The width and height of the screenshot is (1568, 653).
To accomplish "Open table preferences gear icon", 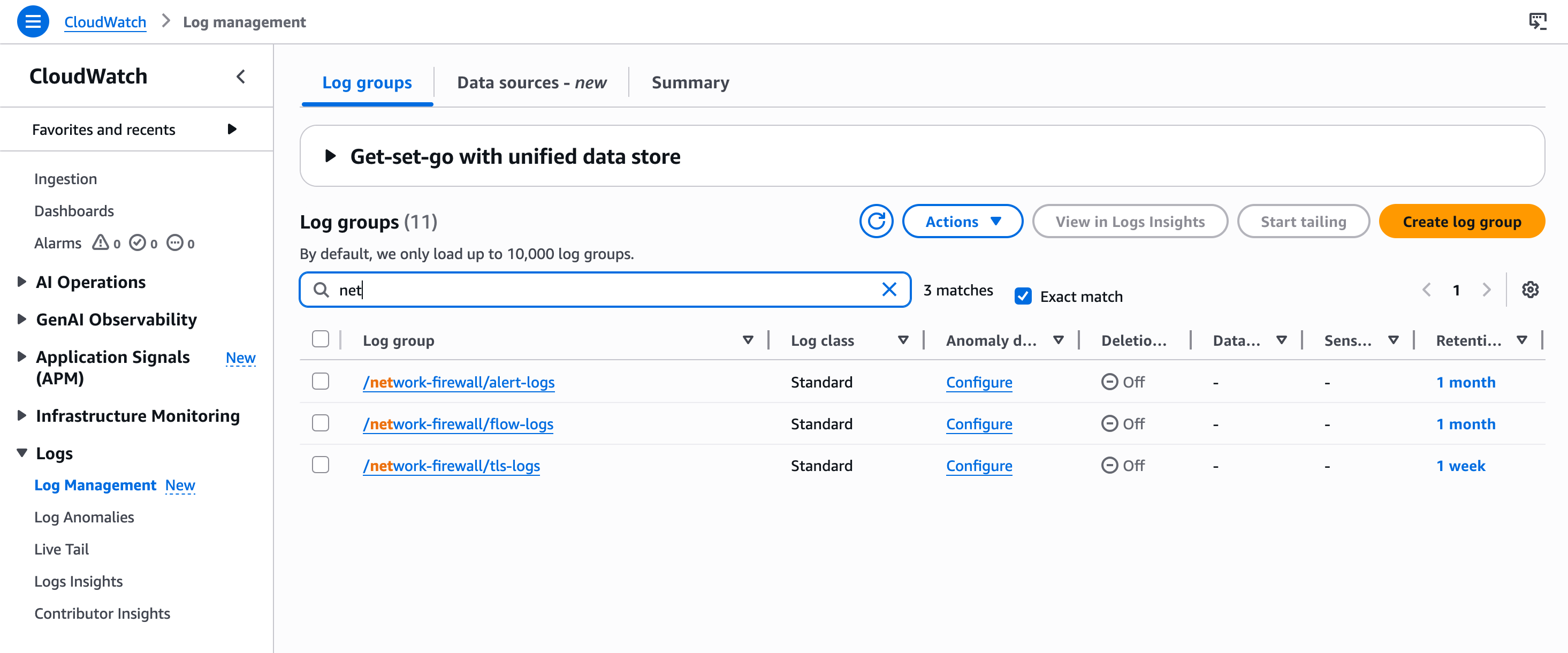I will (1529, 290).
